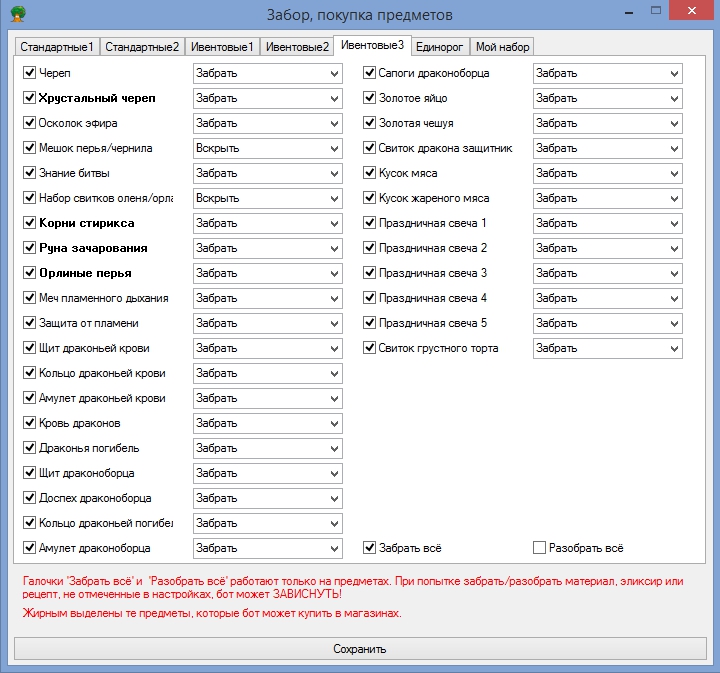Uncheck the Череп checkbox
Image resolution: width=720 pixels, height=673 pixels.
point(29,73)
